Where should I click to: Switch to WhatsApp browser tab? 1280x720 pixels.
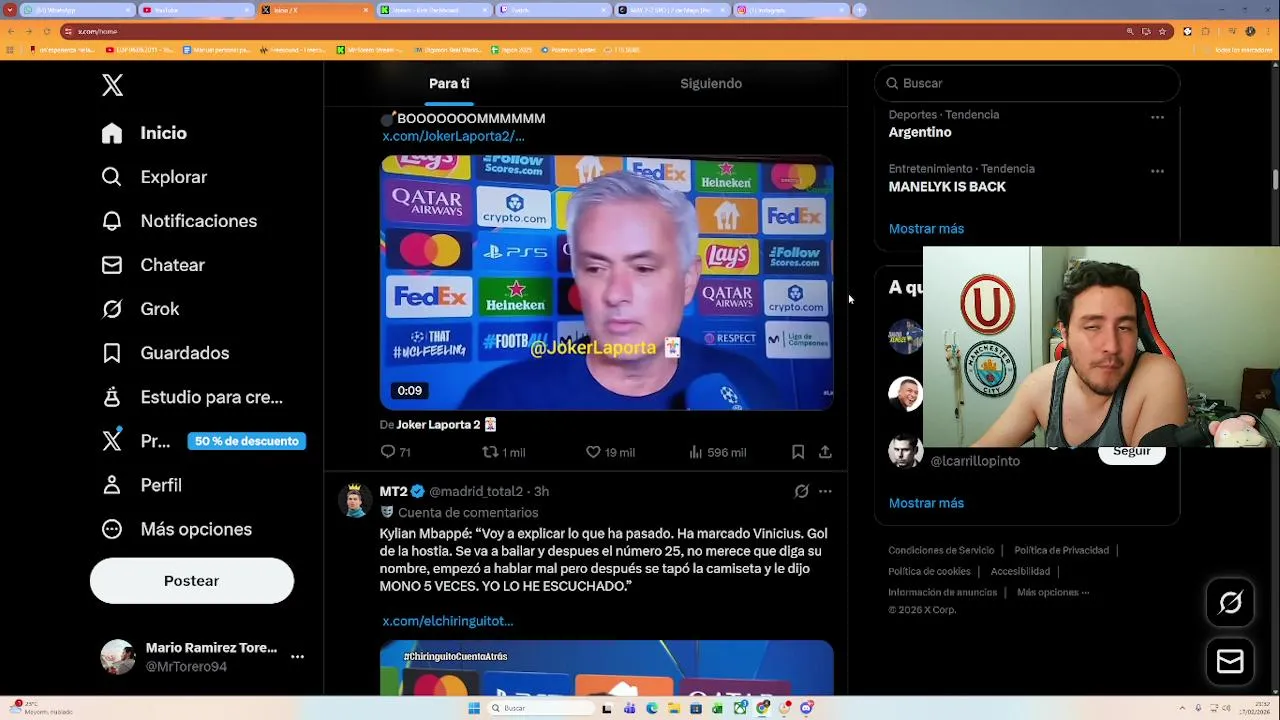pos(75,10)
